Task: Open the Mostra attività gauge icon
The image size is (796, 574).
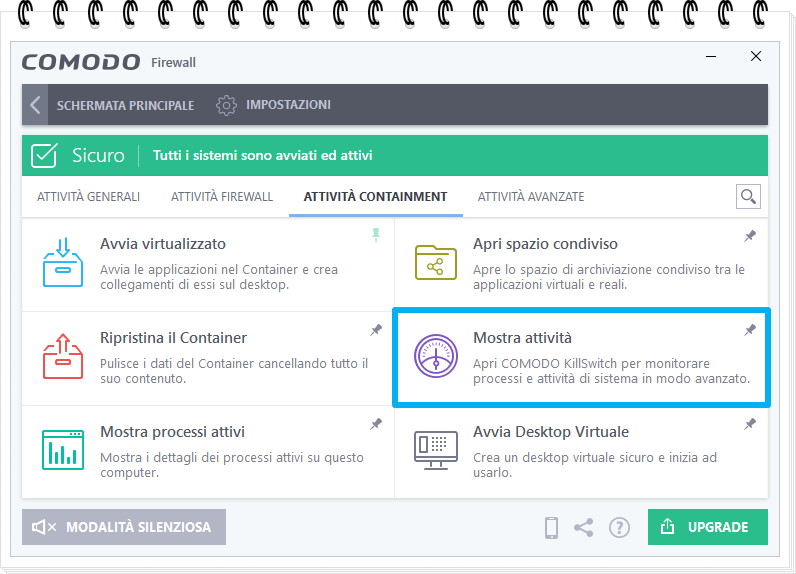Action: click(x=435, y=357)
